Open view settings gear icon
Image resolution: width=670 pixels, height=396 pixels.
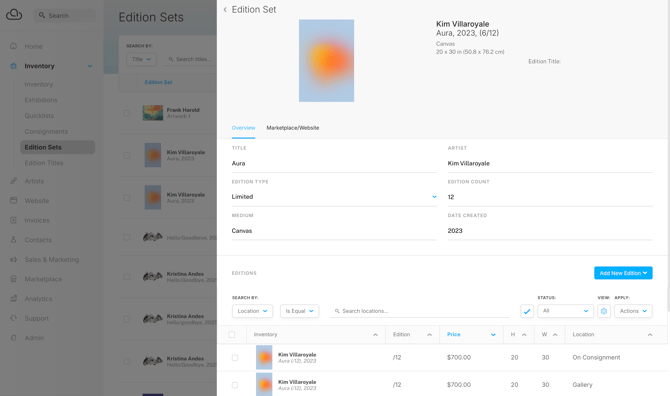coord(604,311)
